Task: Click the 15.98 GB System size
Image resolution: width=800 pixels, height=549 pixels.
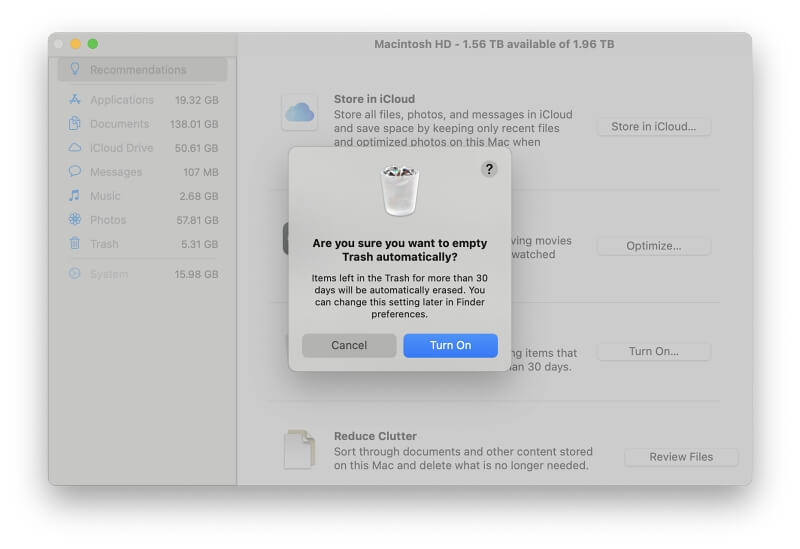Action: click(x=196, y=274)
